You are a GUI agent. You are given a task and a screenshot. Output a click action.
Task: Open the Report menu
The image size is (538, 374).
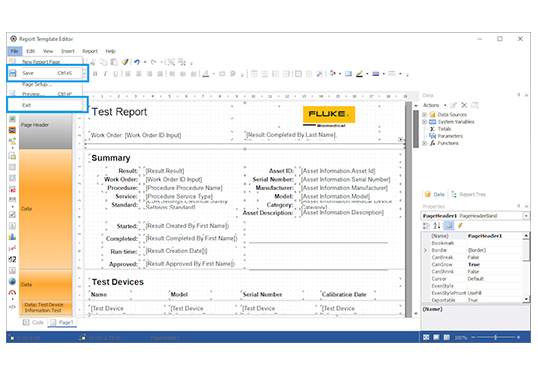(x=90, y=51)
